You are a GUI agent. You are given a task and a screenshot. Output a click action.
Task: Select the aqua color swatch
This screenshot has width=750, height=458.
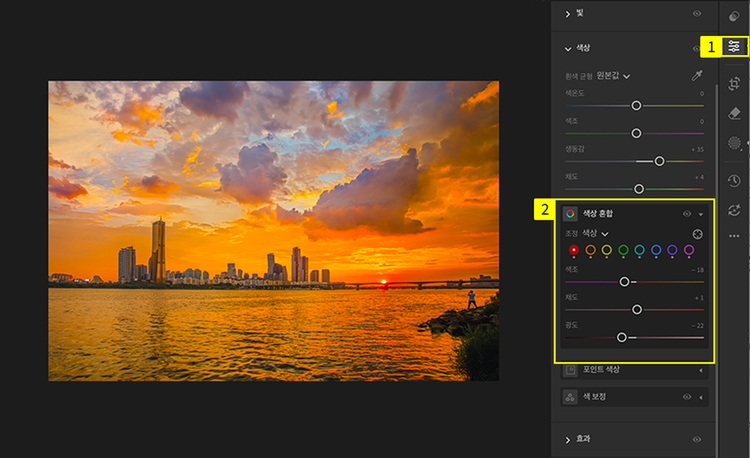pos(640,250)
